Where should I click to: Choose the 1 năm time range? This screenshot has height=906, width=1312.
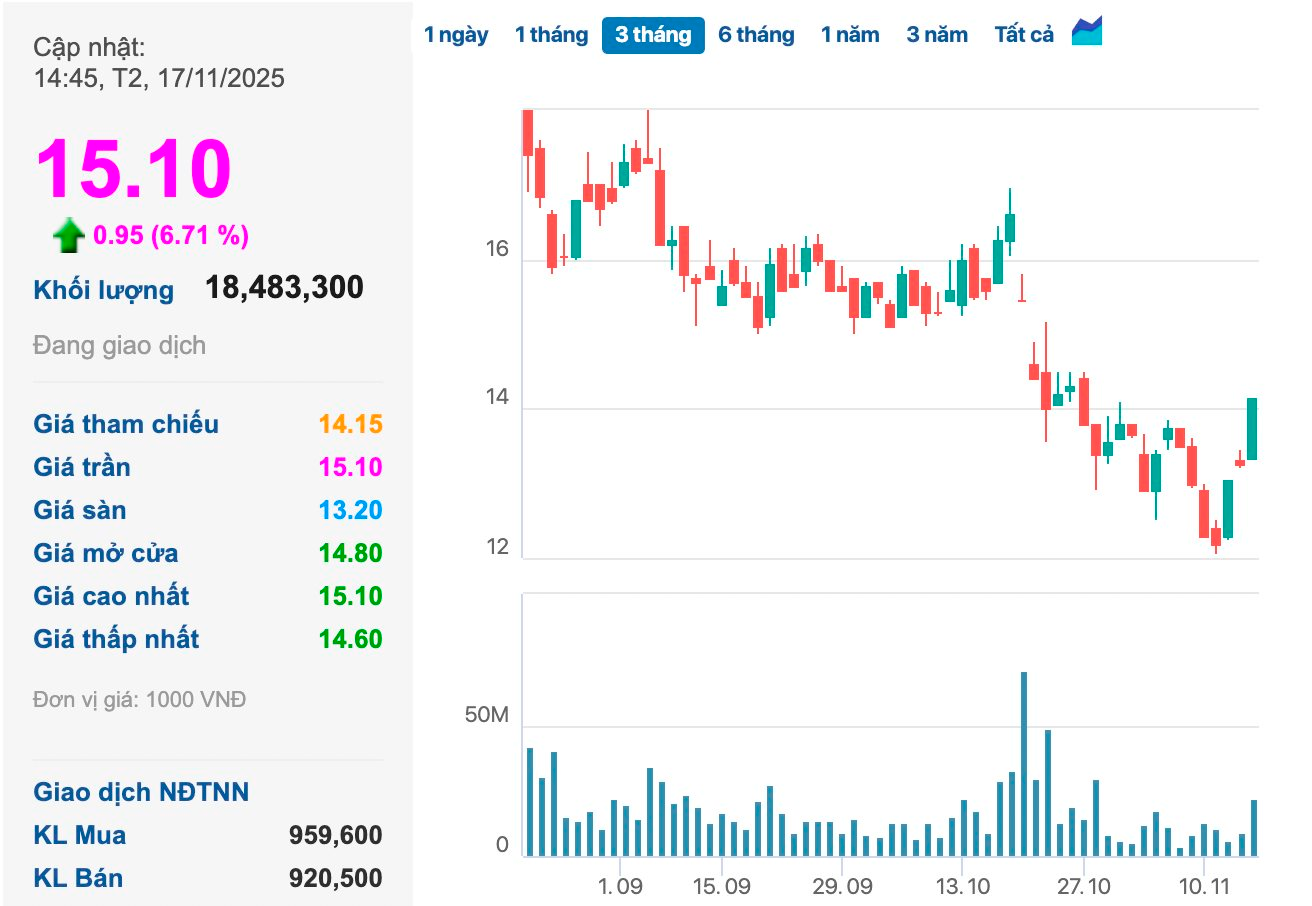[x=850, y=35]
